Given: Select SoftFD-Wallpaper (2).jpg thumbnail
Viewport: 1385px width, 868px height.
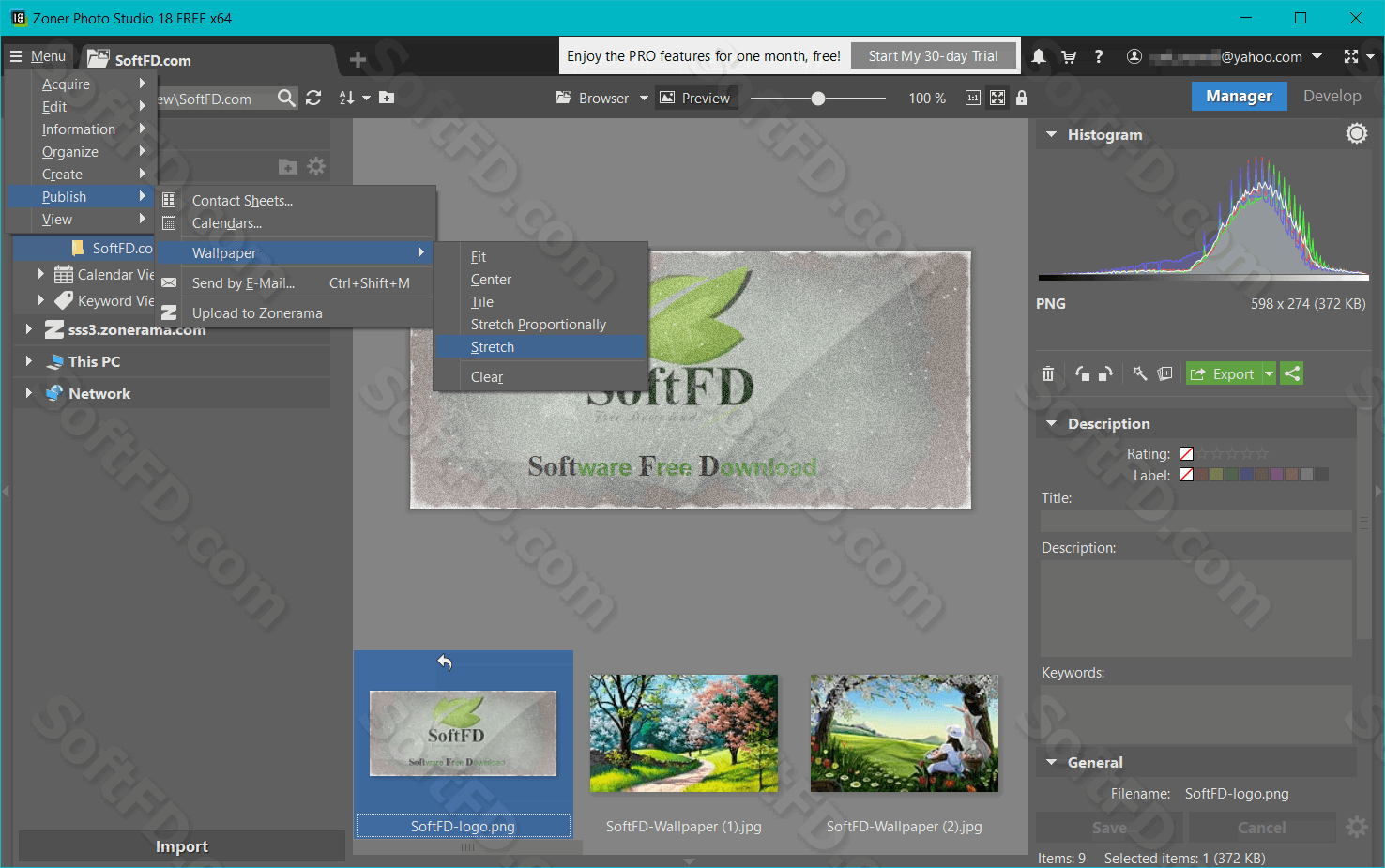Looking at the screenshot, I should point(905,733).
